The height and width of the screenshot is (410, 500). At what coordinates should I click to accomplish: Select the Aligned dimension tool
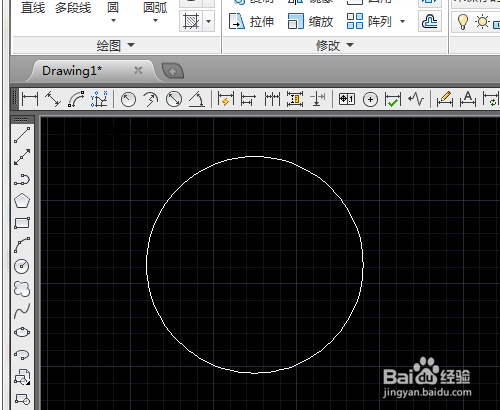click(53, 99)
